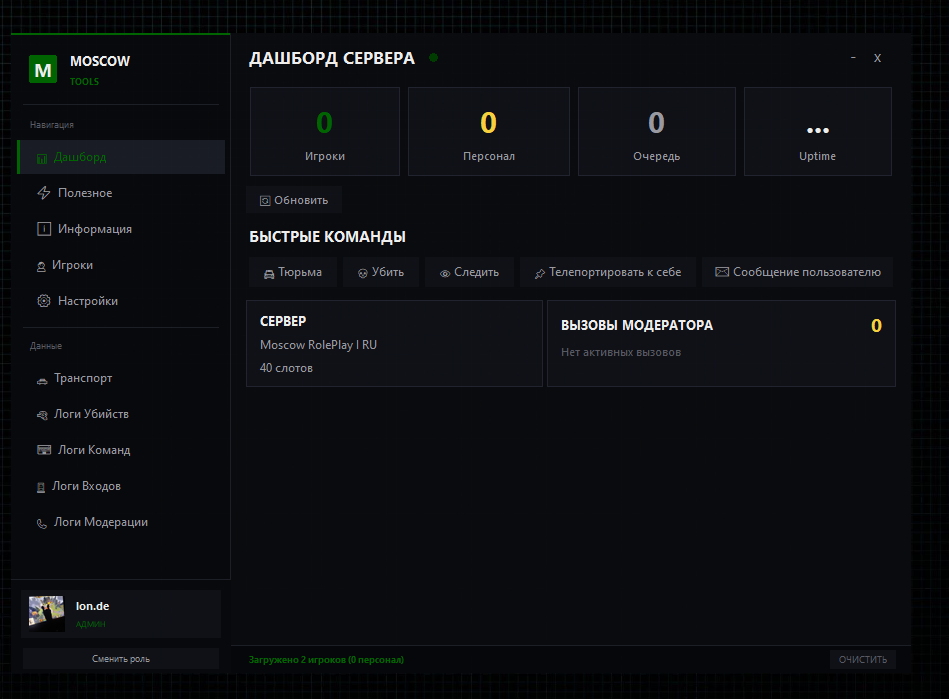
Task: Clear the log with ОЧИСТИТЬ button
Action: point(863,660)
